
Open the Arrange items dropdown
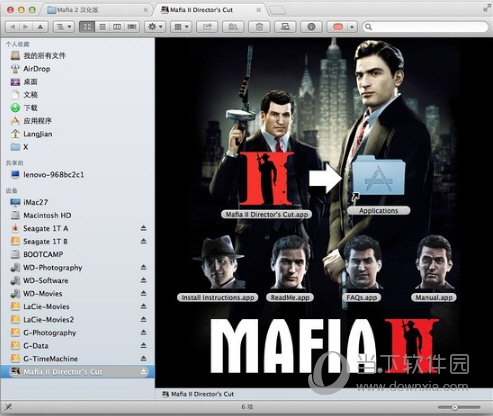181,27
